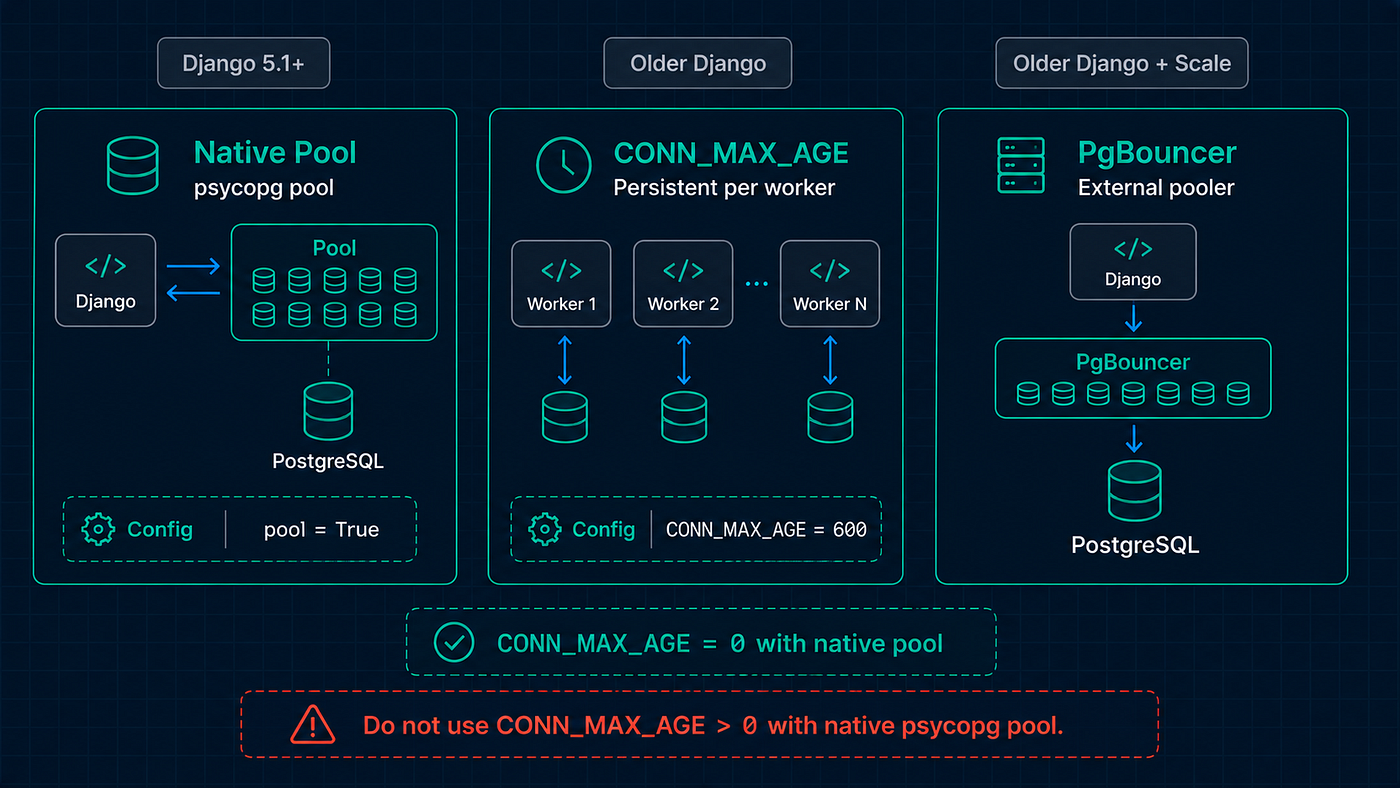
Task: Click the Pool title in the connection box
Action: click(334, 248)
